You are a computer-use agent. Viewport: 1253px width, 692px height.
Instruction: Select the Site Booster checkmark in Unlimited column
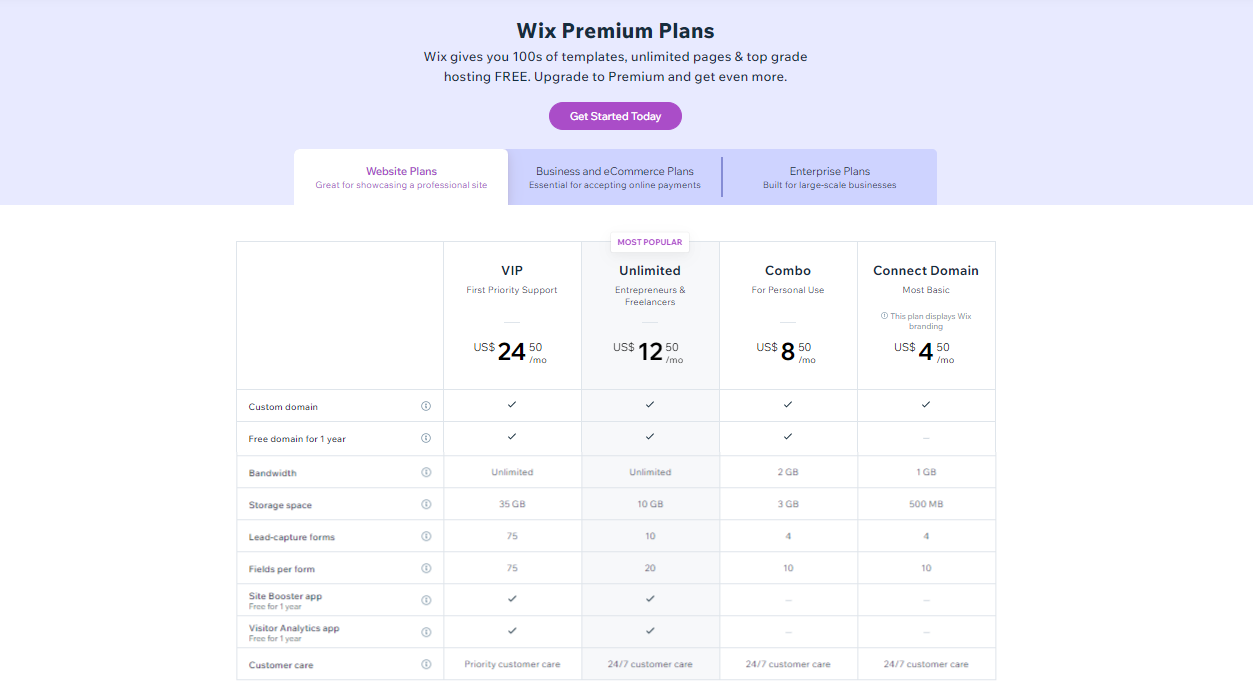[649, 599]
